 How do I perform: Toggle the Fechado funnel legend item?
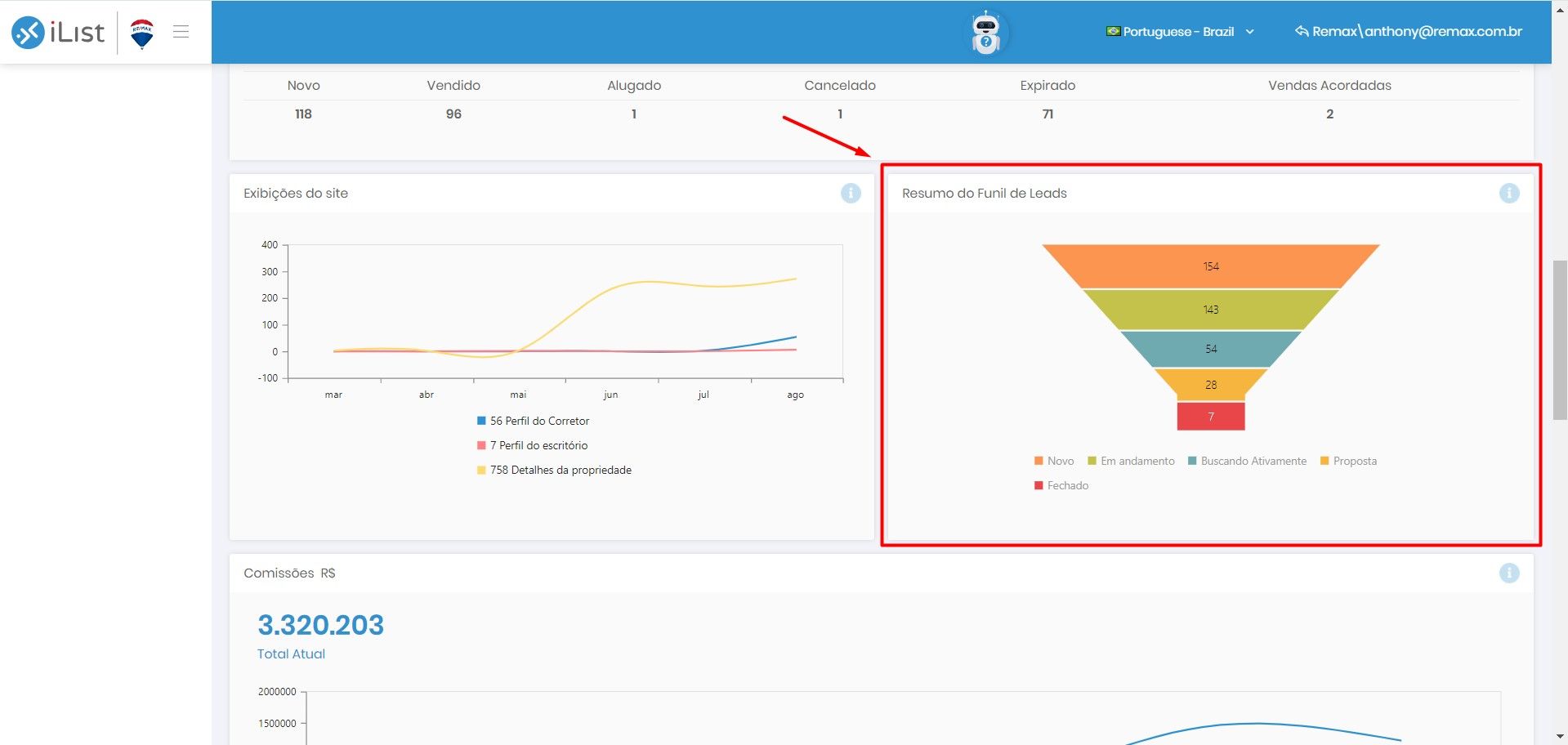[1061, 485]
